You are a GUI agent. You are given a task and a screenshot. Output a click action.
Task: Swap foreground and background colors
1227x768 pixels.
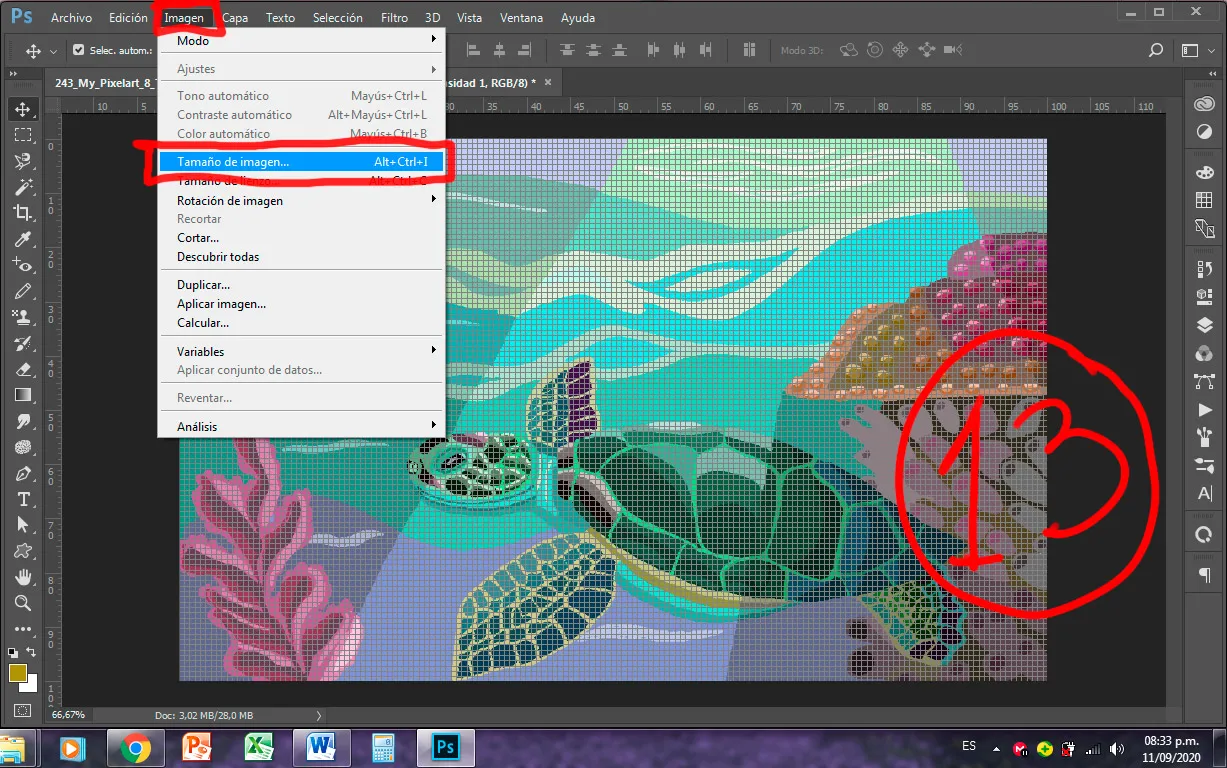32,652
